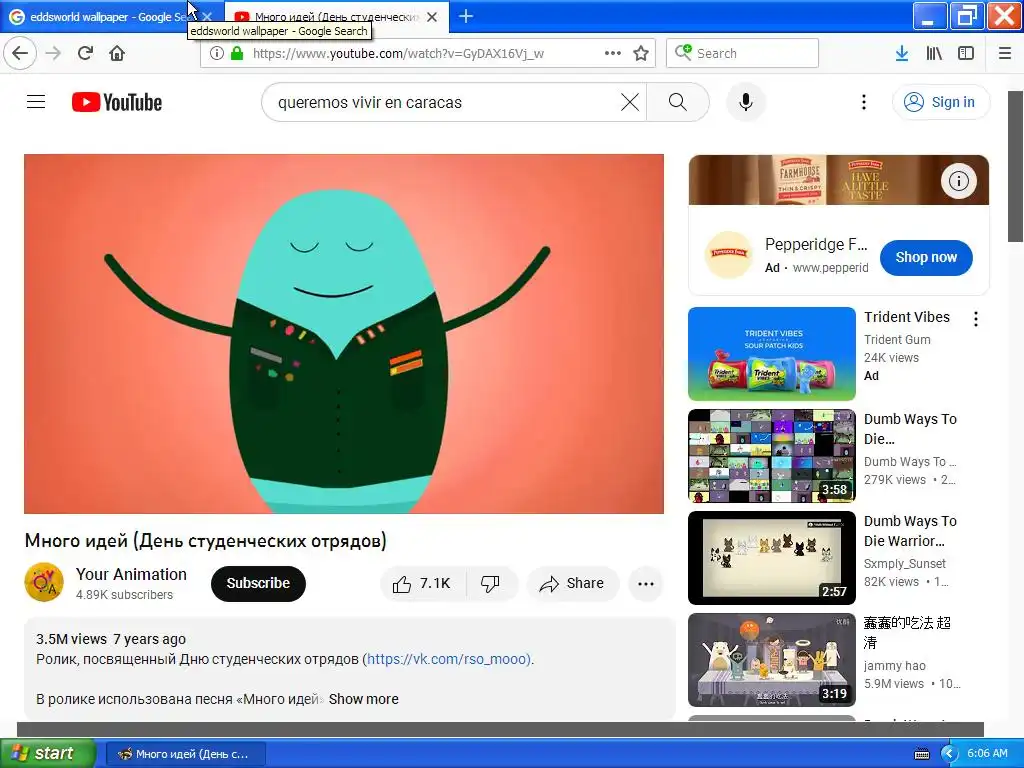
Task: Click the page vertical scrollbar thumb
Action: coord(1016,167)
